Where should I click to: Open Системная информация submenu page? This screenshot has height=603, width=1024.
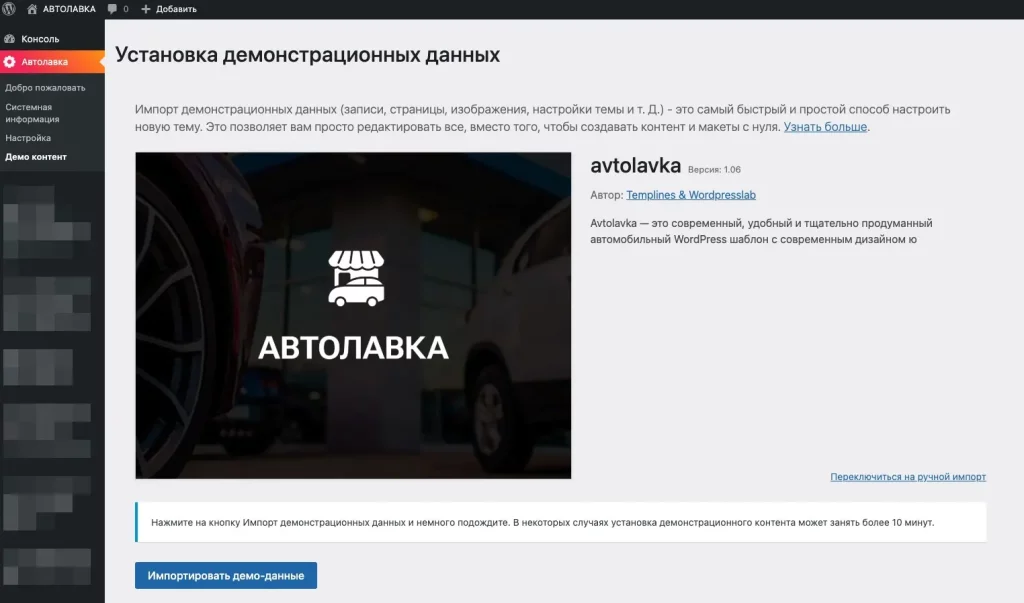29,113
